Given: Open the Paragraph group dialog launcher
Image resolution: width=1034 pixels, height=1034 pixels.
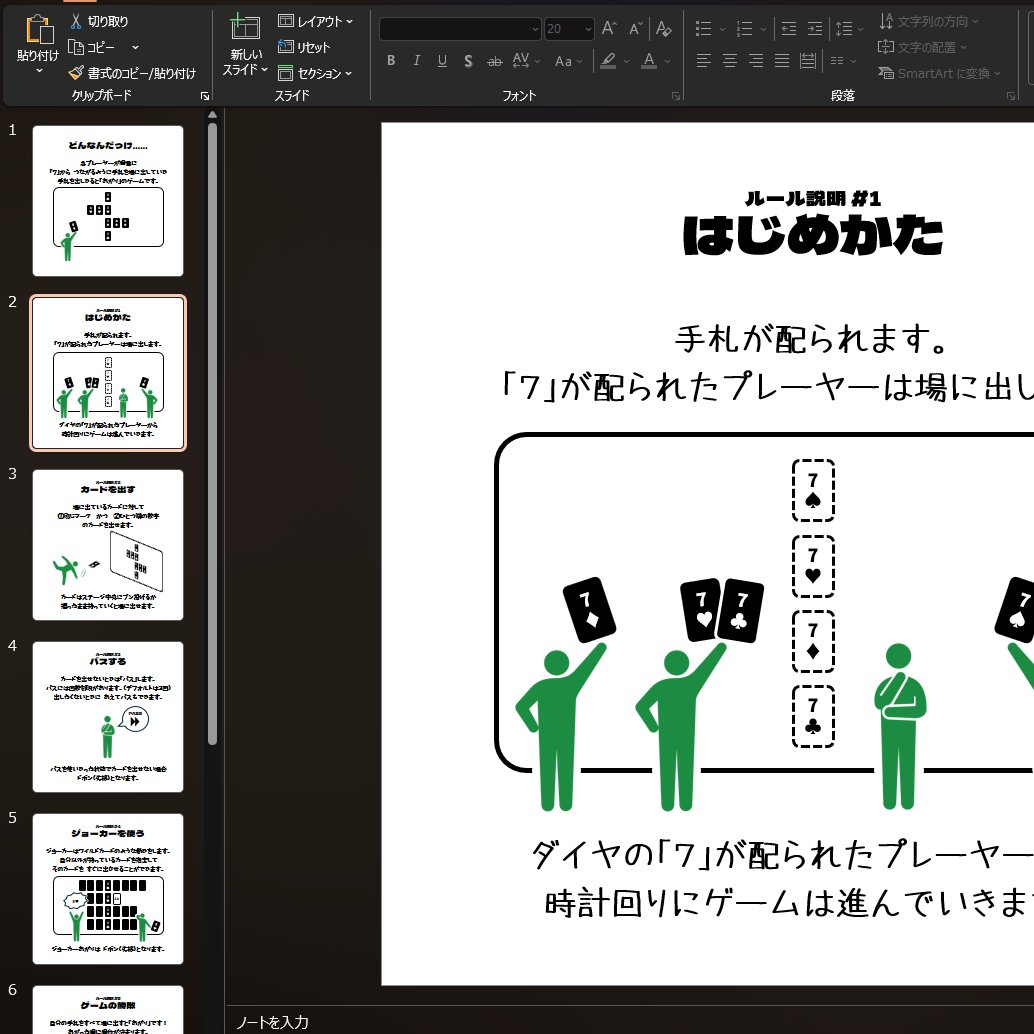Looking at the screenshot, I should [1011, 96].
